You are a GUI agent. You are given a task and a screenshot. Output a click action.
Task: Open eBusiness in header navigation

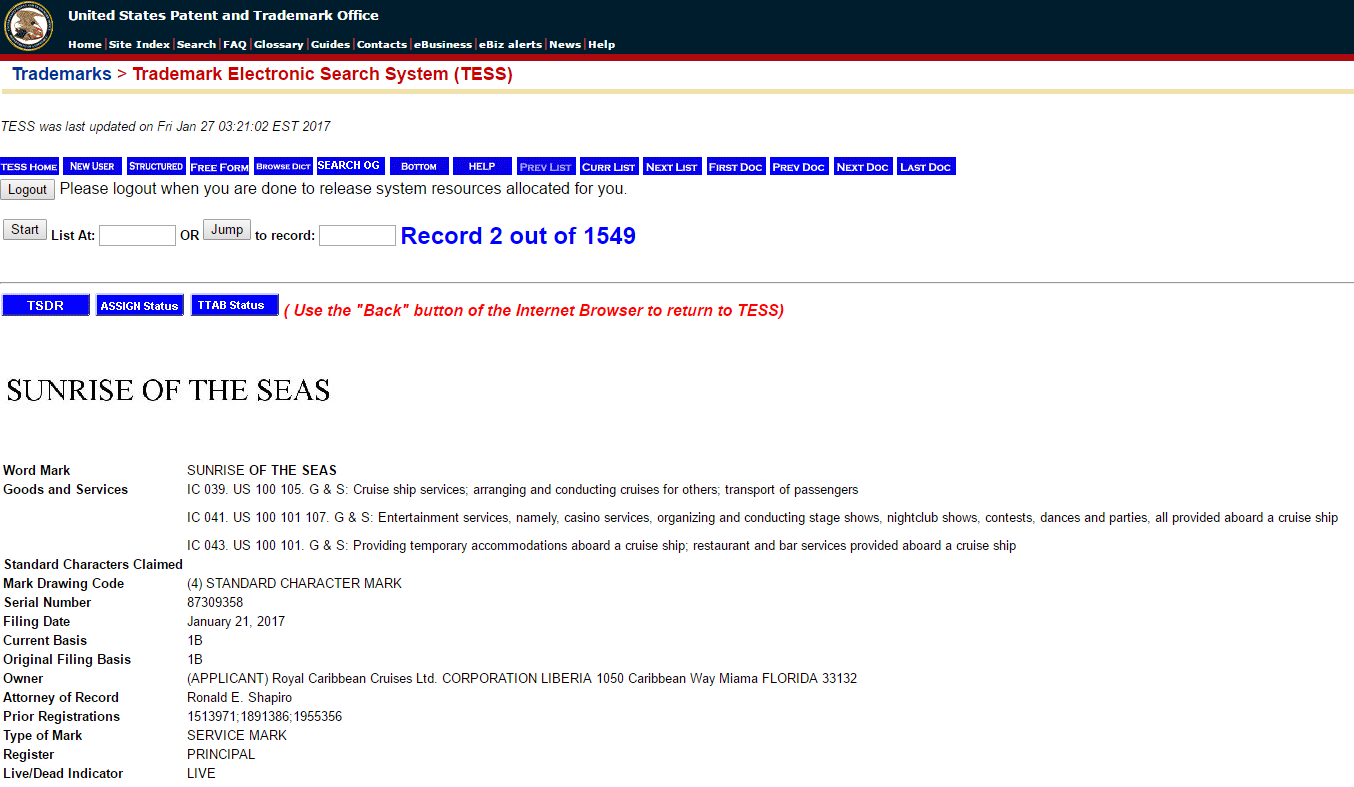pyautogui.click(x=443, y=44)
